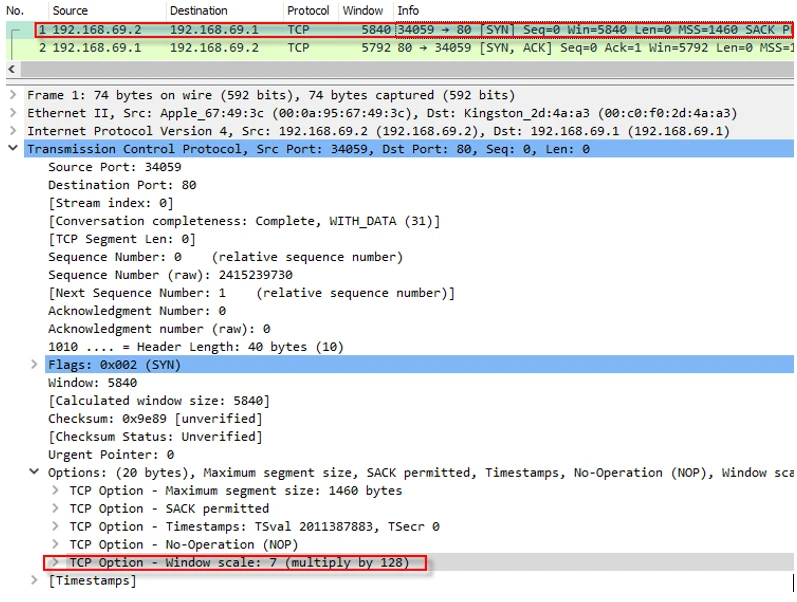Expand TCP Option SACK permitted
The width and height of the screenshot is (797, 602).
[x=56, y=509]
